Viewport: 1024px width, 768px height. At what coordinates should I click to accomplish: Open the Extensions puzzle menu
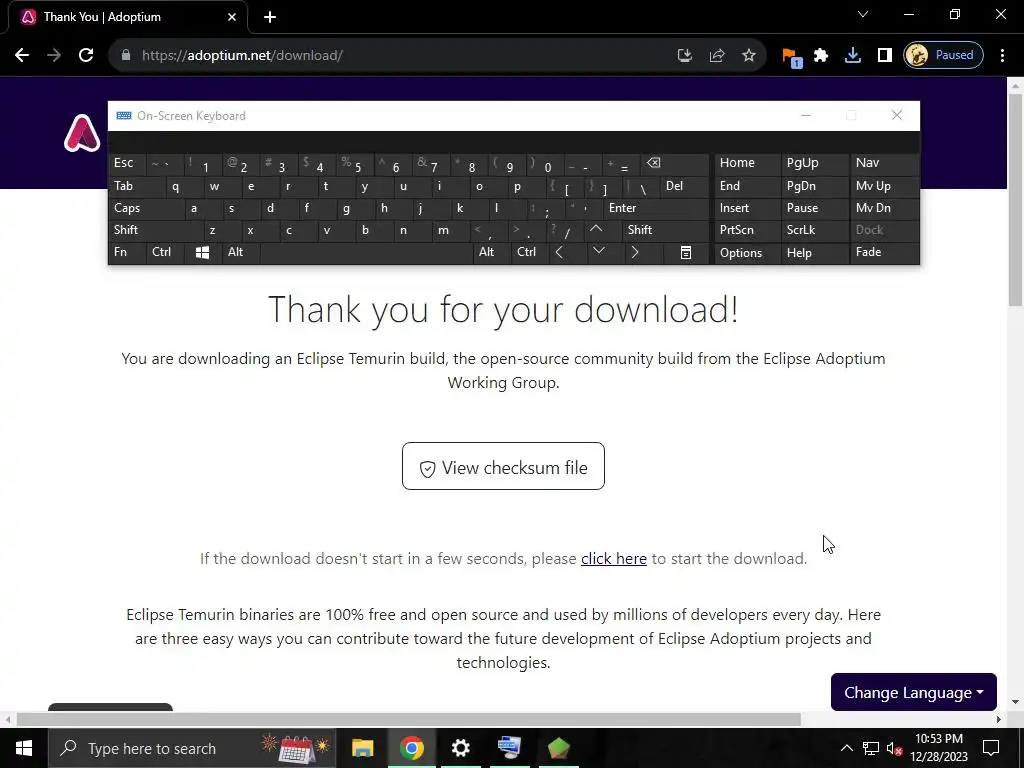click(x=821, y=56)
